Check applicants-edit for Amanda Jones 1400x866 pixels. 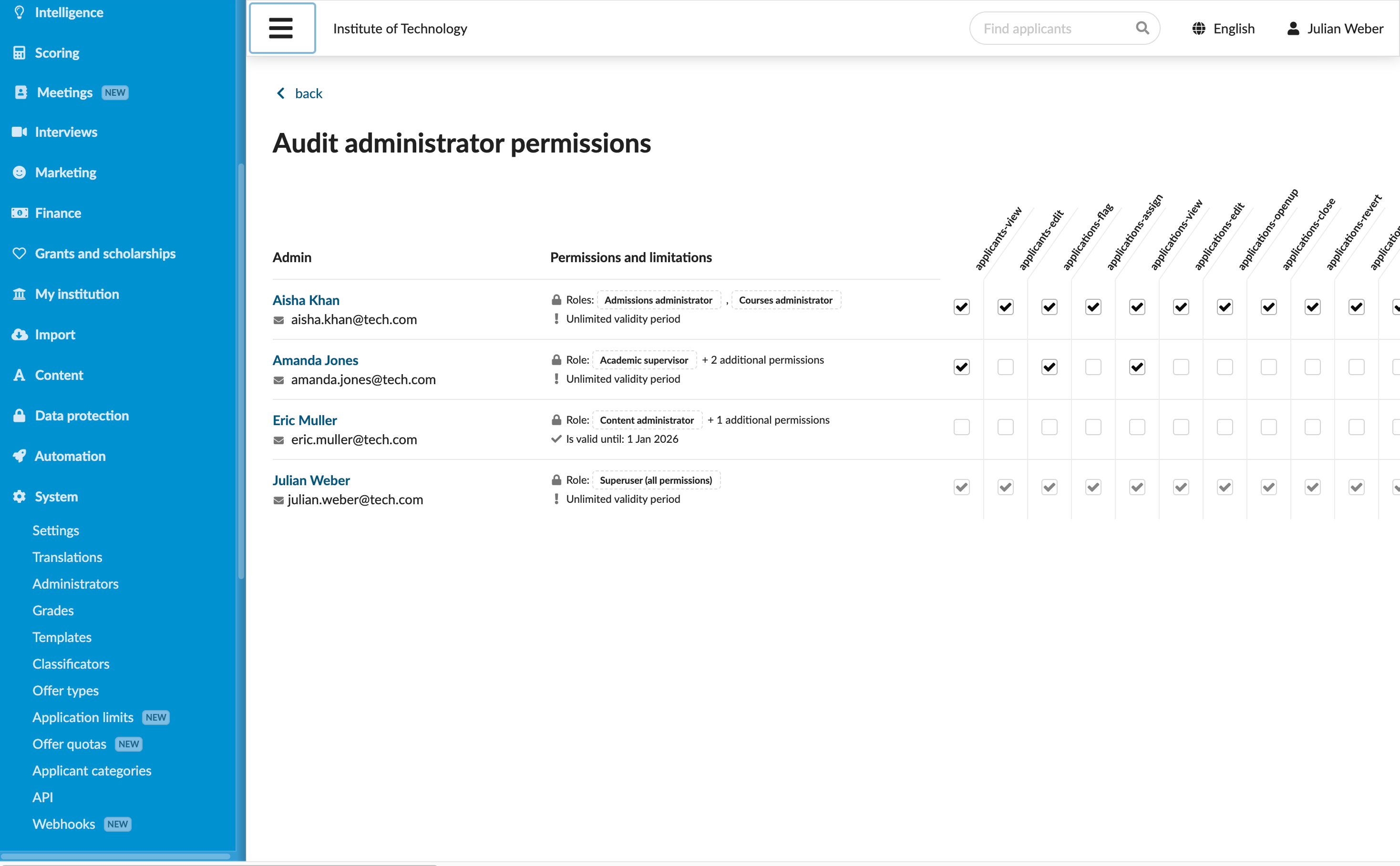point(1005,367)
